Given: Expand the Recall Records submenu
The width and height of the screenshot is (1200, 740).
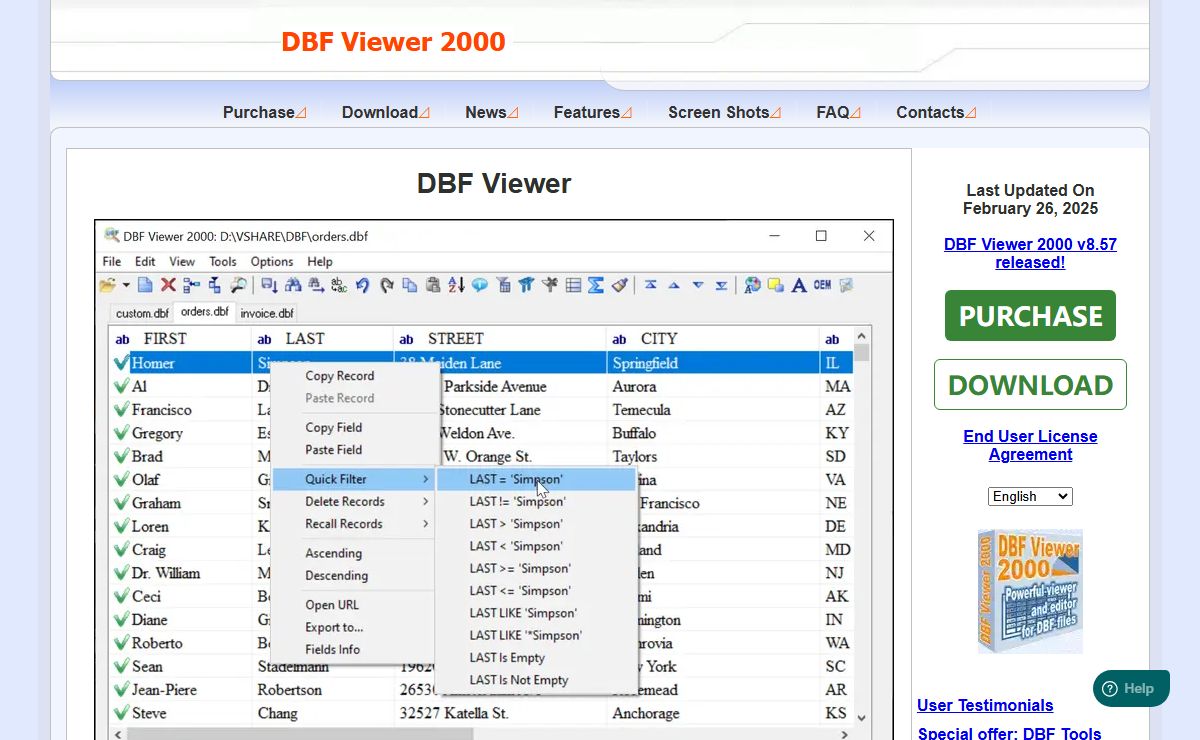Looking at the screenshot, I should point(353,523).
